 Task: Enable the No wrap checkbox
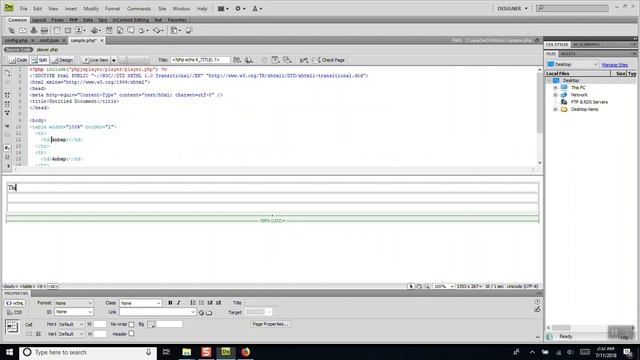(x=131, y=324)
